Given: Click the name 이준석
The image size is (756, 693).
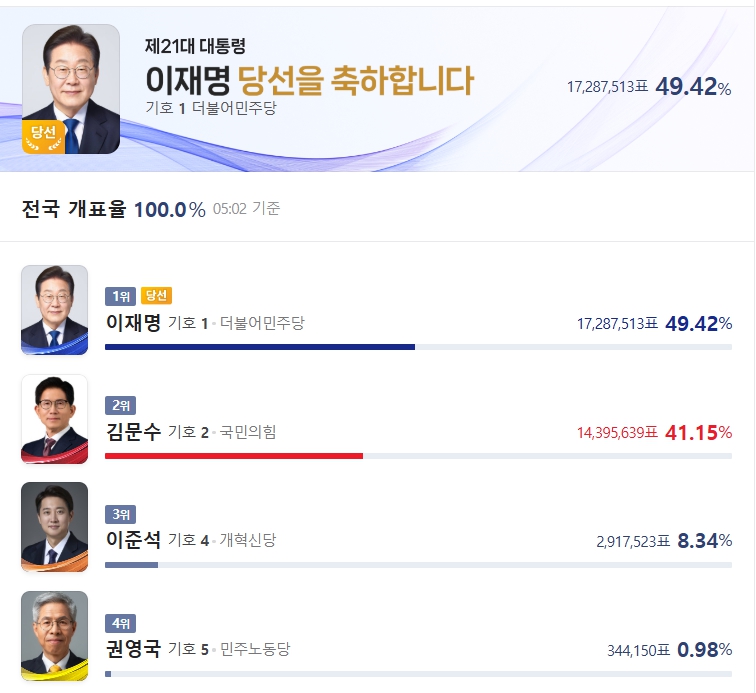Looking at the screenshot, I should tap(134, 540).
